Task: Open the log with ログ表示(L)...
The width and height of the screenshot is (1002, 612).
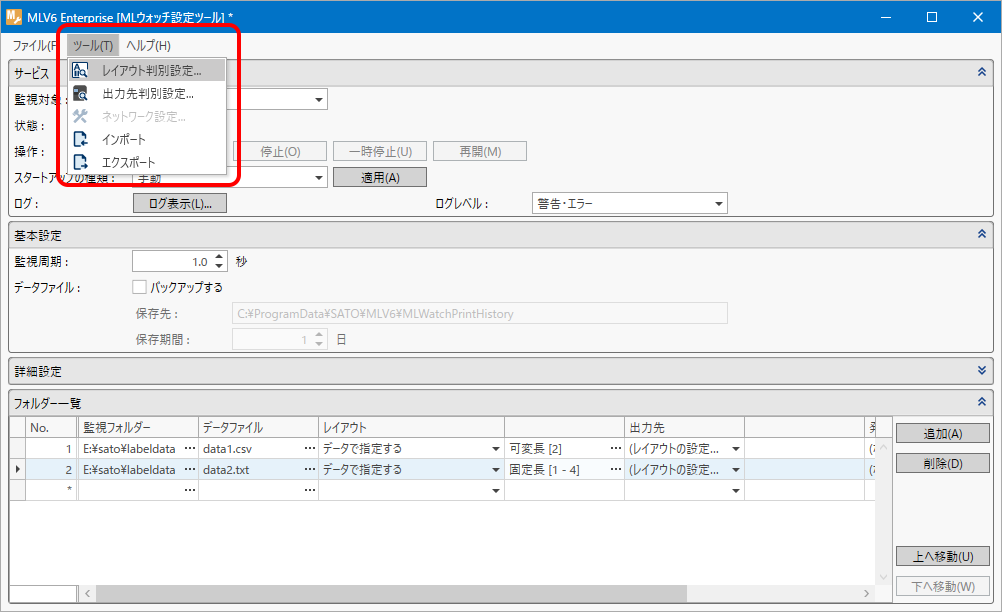Action: click(180, 204)
